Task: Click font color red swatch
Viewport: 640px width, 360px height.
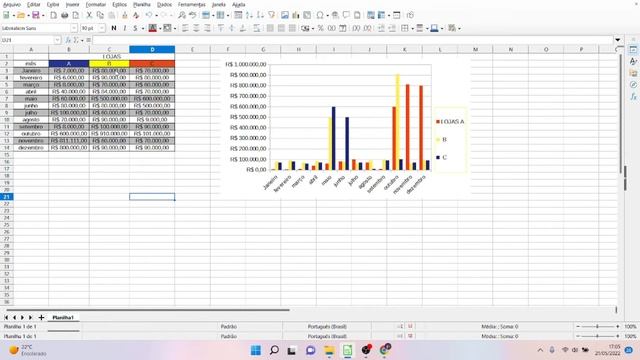Action: point(152,28)
